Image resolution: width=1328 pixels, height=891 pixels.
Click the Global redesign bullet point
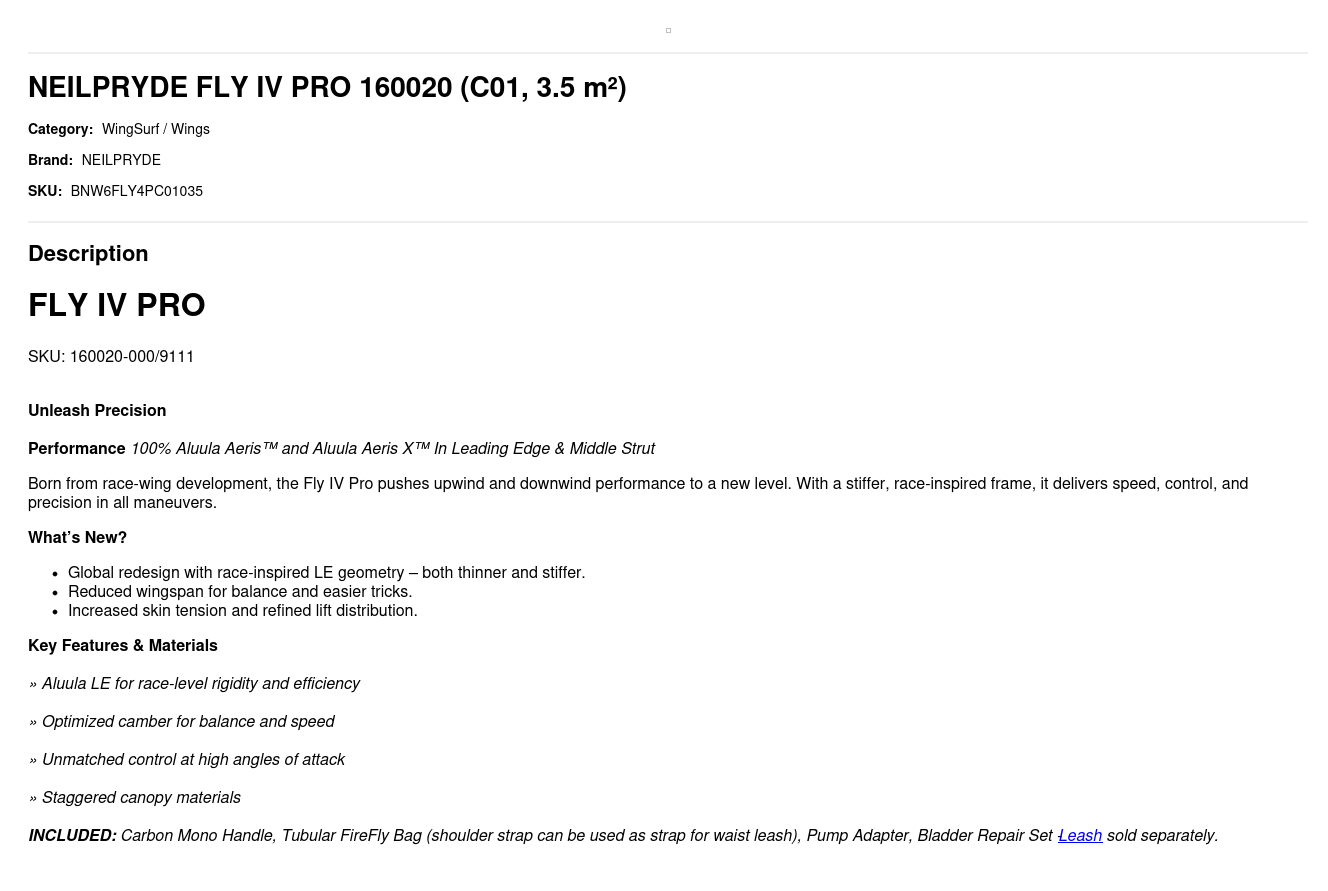click(326, 573)
